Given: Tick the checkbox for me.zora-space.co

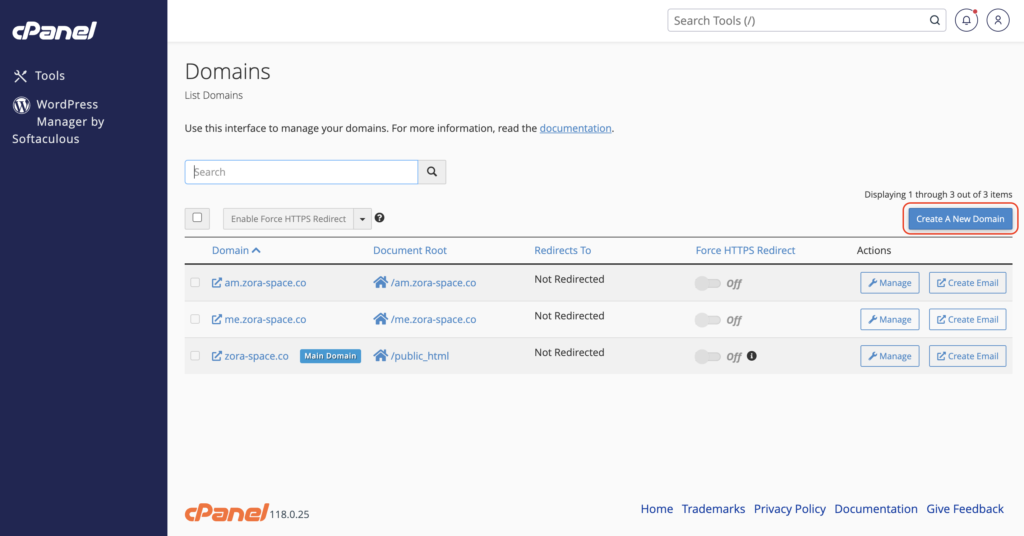Looking at the screenshot, I should coord(195,319).
